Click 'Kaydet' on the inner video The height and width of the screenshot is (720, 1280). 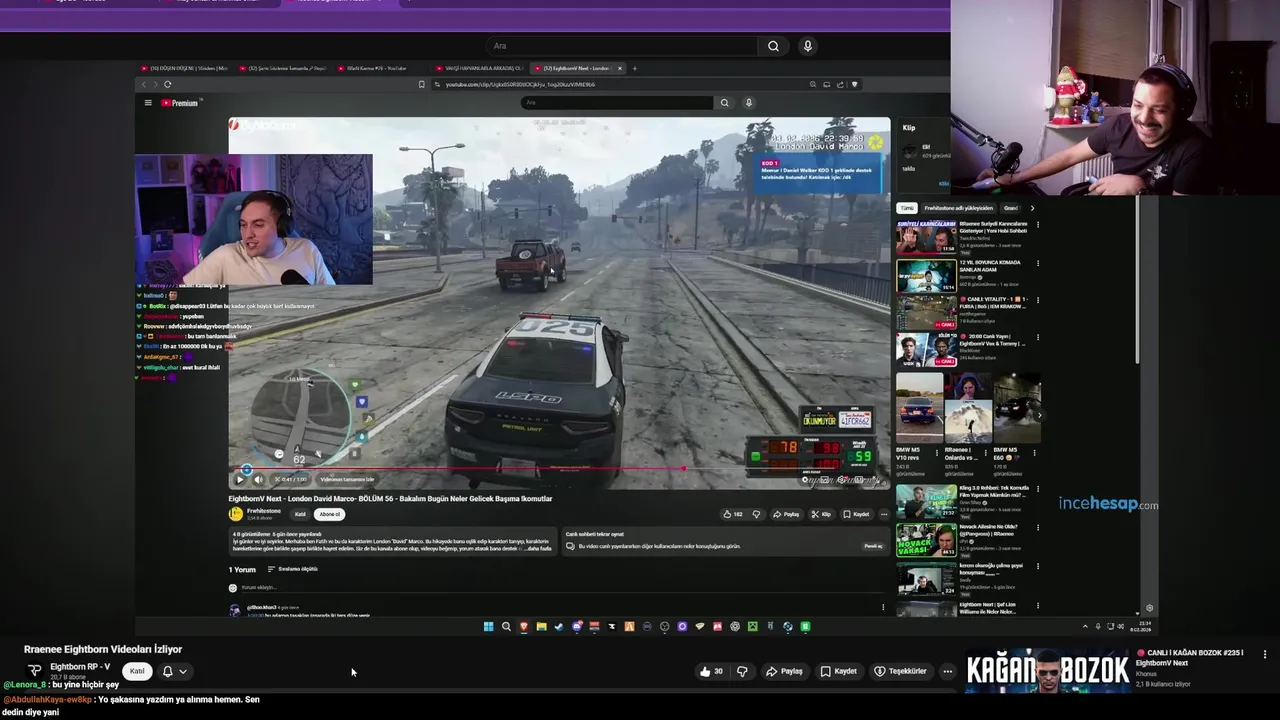[856, 514]
